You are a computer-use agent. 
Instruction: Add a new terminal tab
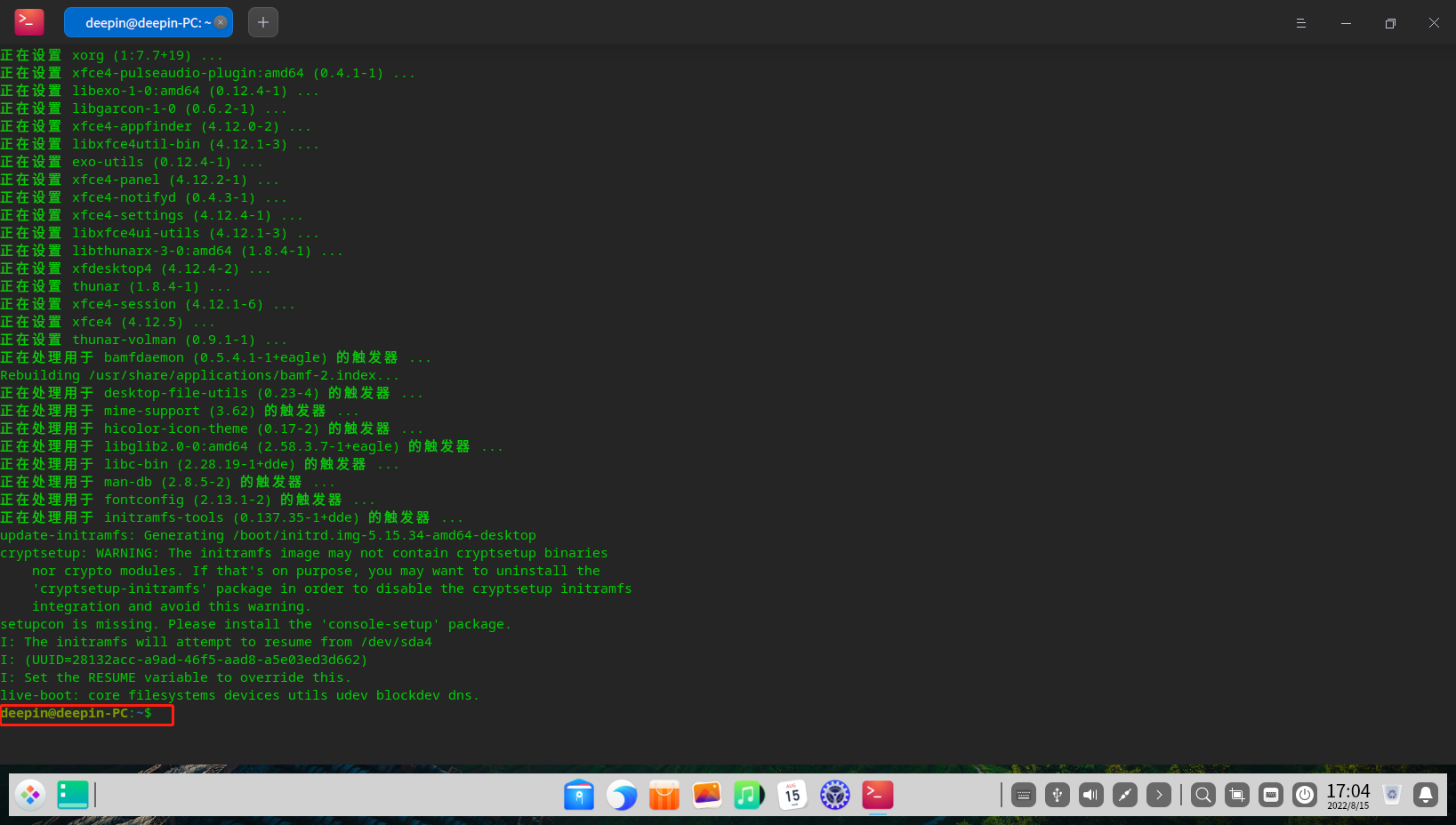(263, 23)
